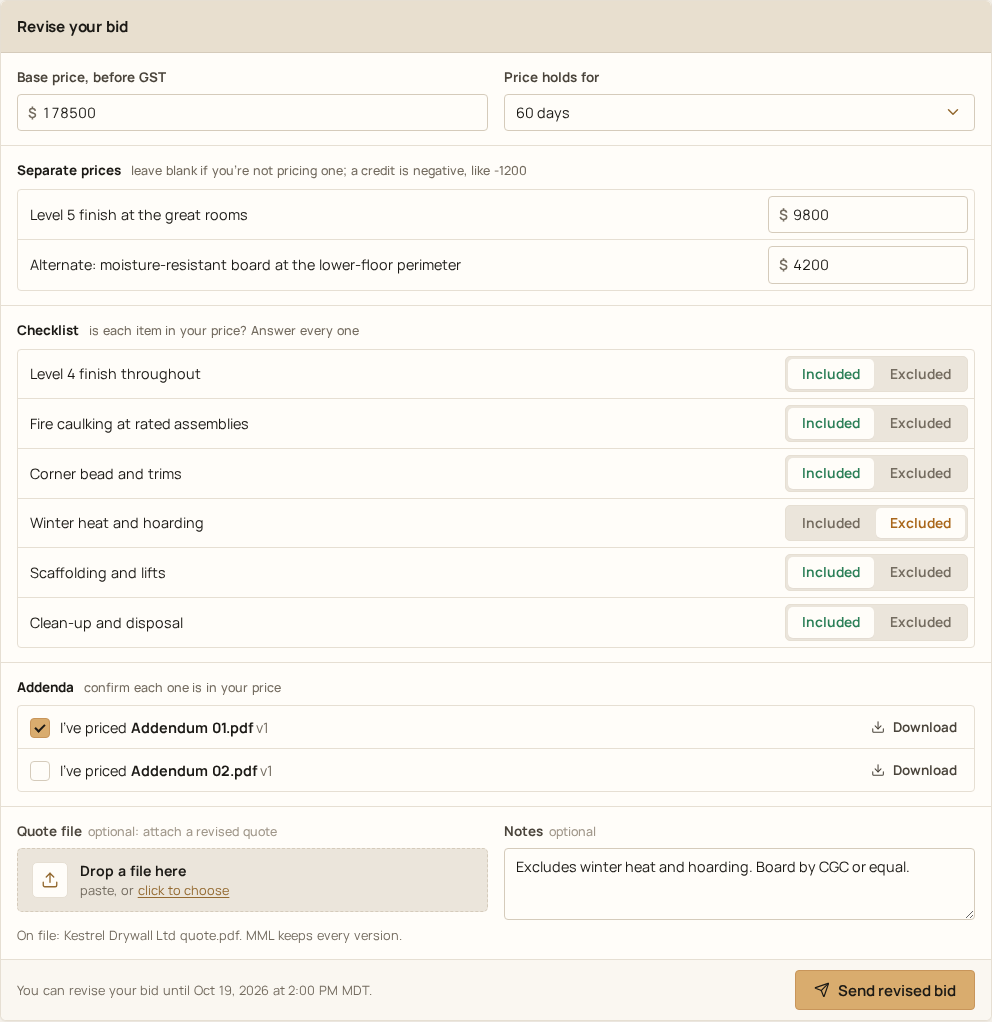Click the Price holds for label
The width and height of the screenshot is (992, 1022).
click(x=551, y=77)
